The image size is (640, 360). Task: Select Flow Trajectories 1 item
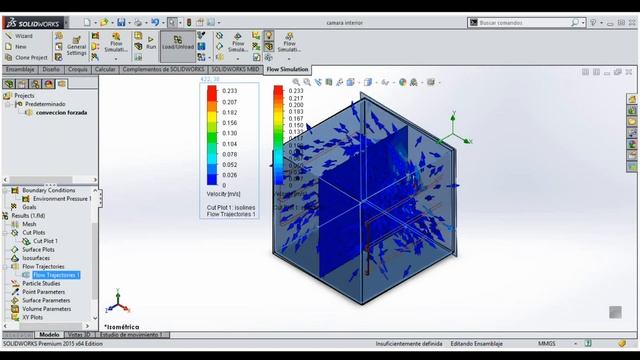click(x=56, y=275)
